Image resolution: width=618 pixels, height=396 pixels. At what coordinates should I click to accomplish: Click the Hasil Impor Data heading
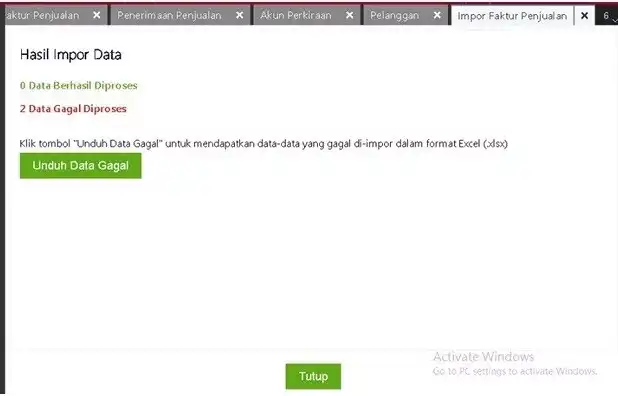[x=71, y=55]
